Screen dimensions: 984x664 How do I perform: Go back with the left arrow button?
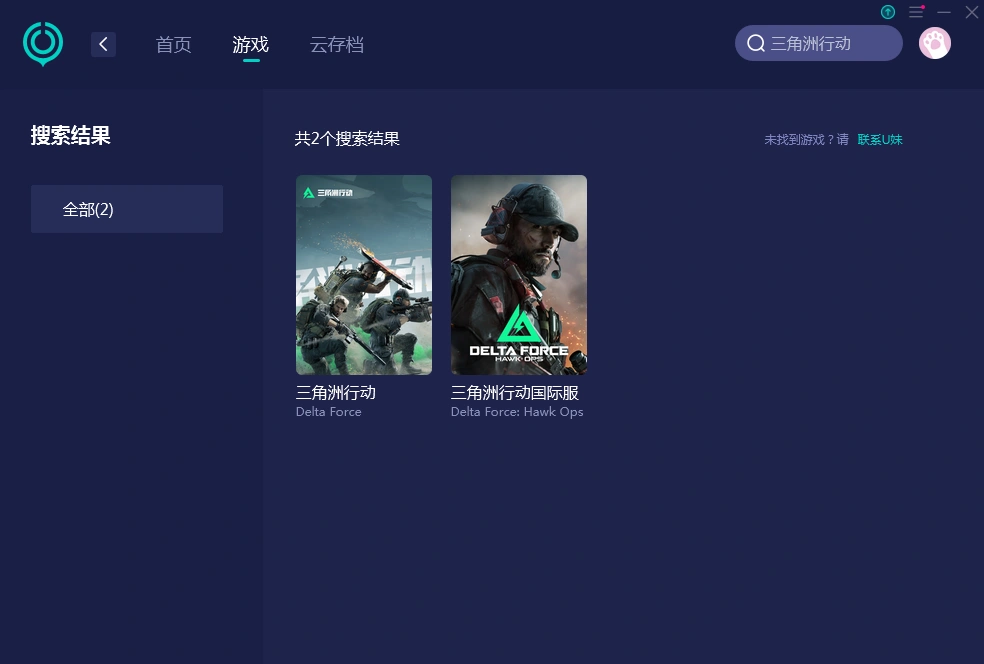(x=104, y=45)
